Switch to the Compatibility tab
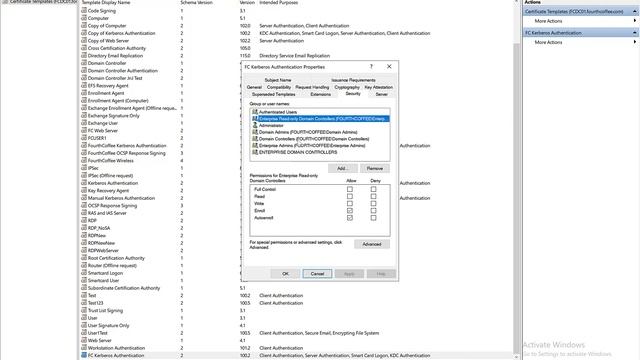The width and height of the screenshot is (640, 360). click(279, 87)
